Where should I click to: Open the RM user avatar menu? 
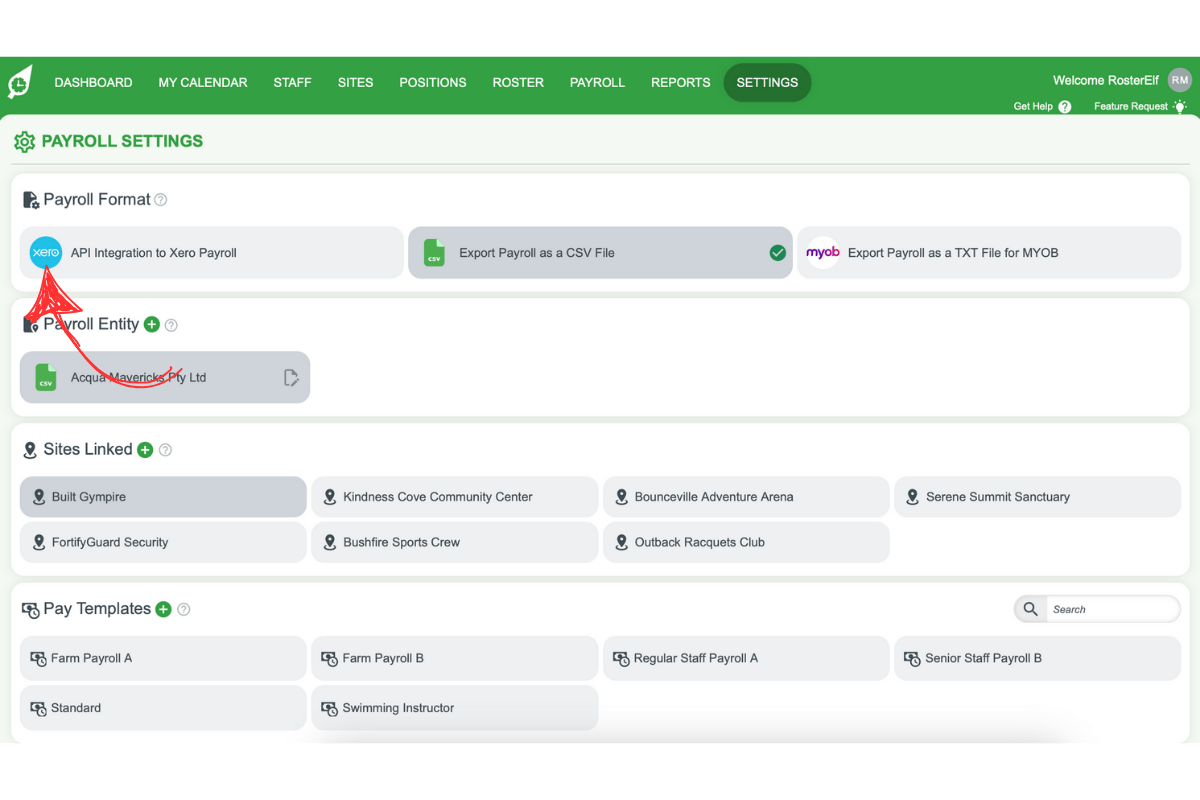pyautogui.click(x=1180, y=81)
